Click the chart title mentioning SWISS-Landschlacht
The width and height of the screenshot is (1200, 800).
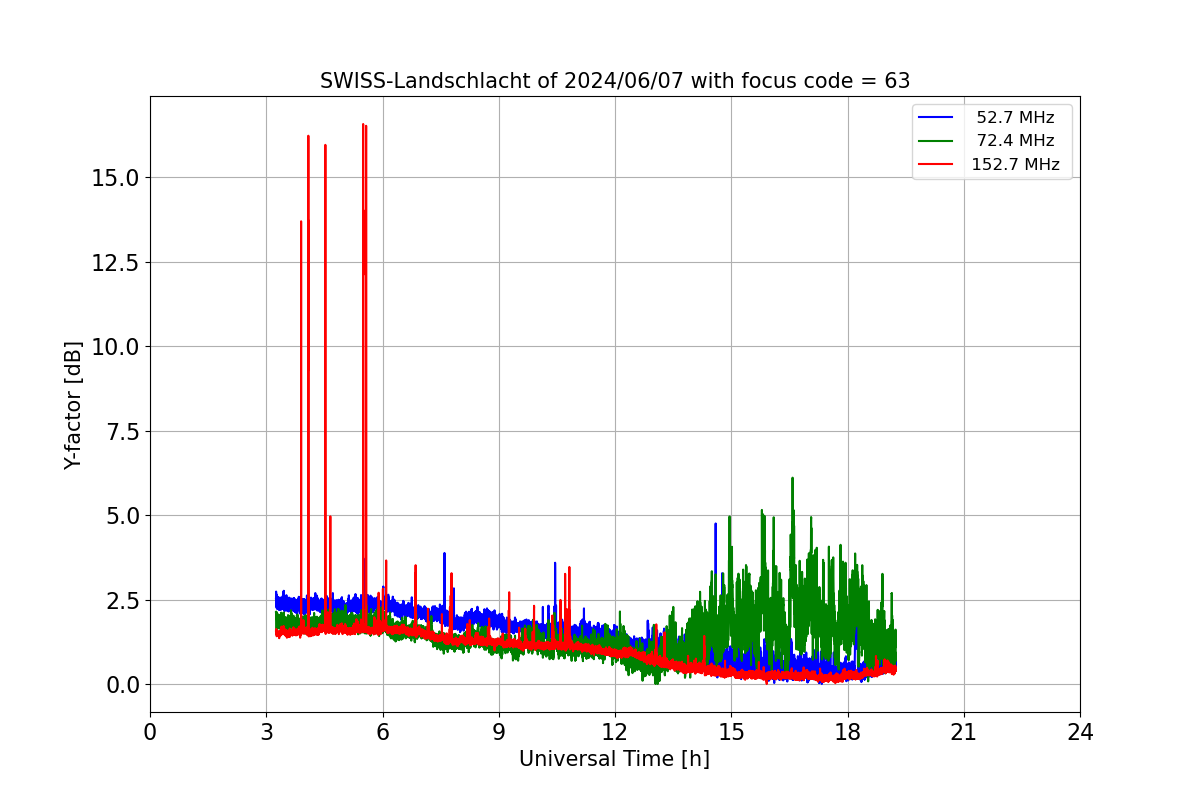tap(615, 81)
